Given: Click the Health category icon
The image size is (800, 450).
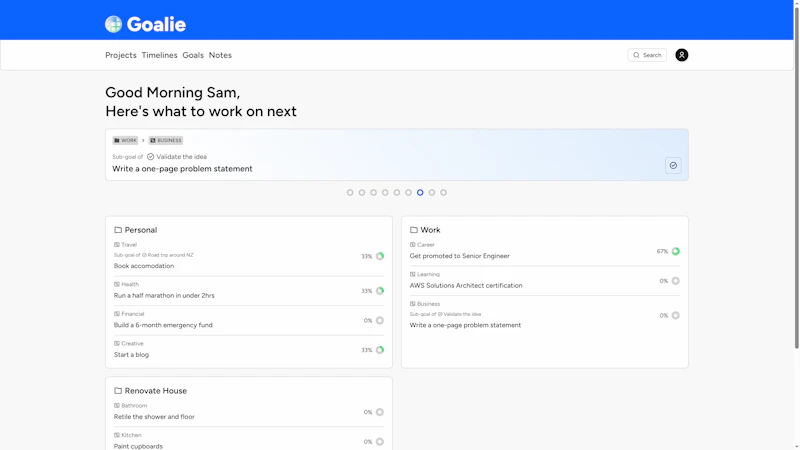Looking at the screenshot, I should click(117, 284).
